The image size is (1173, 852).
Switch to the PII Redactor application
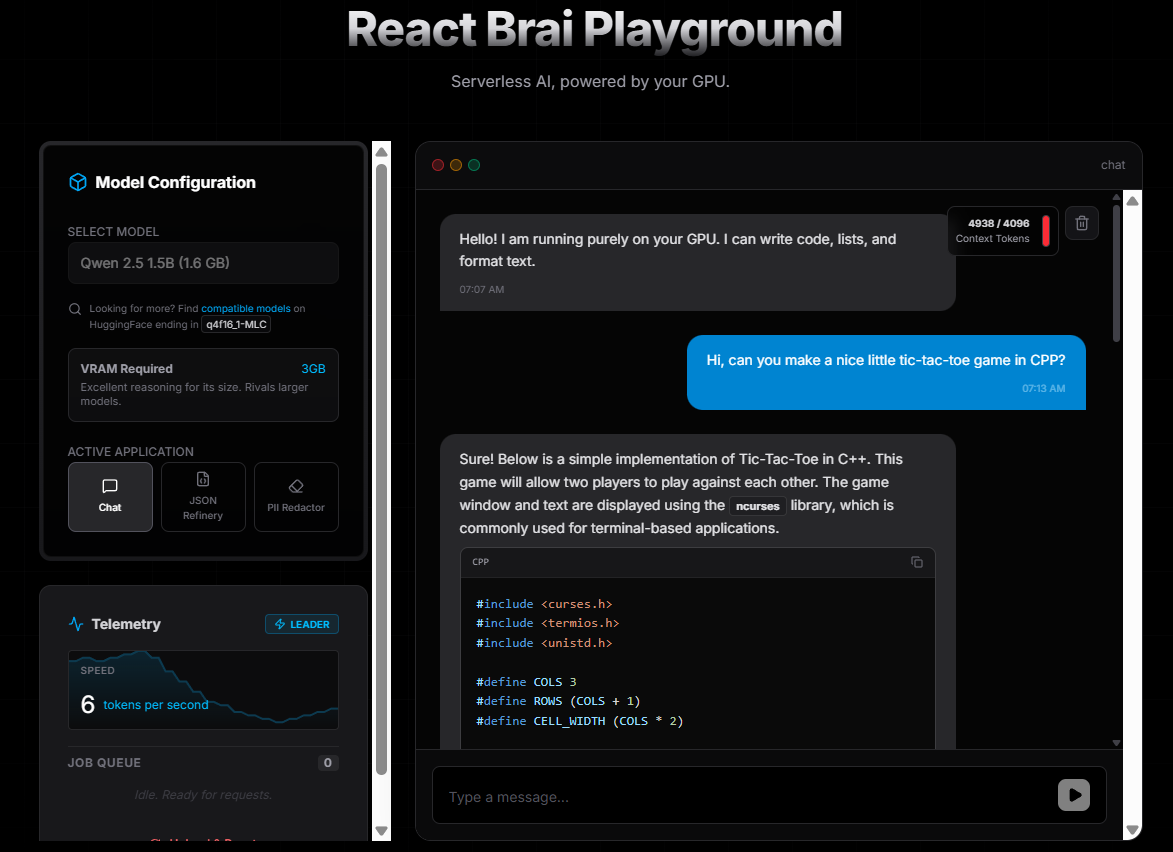pyautogui.click(x=296, y=497)
